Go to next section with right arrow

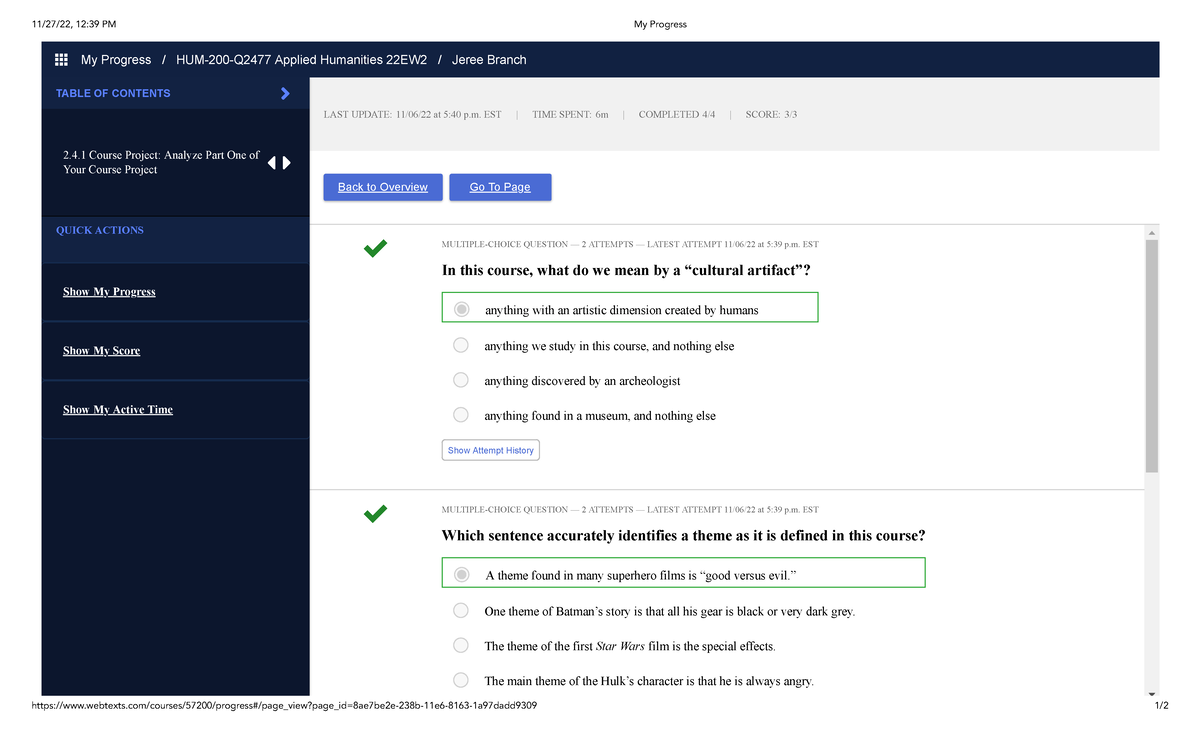point(287,163)
